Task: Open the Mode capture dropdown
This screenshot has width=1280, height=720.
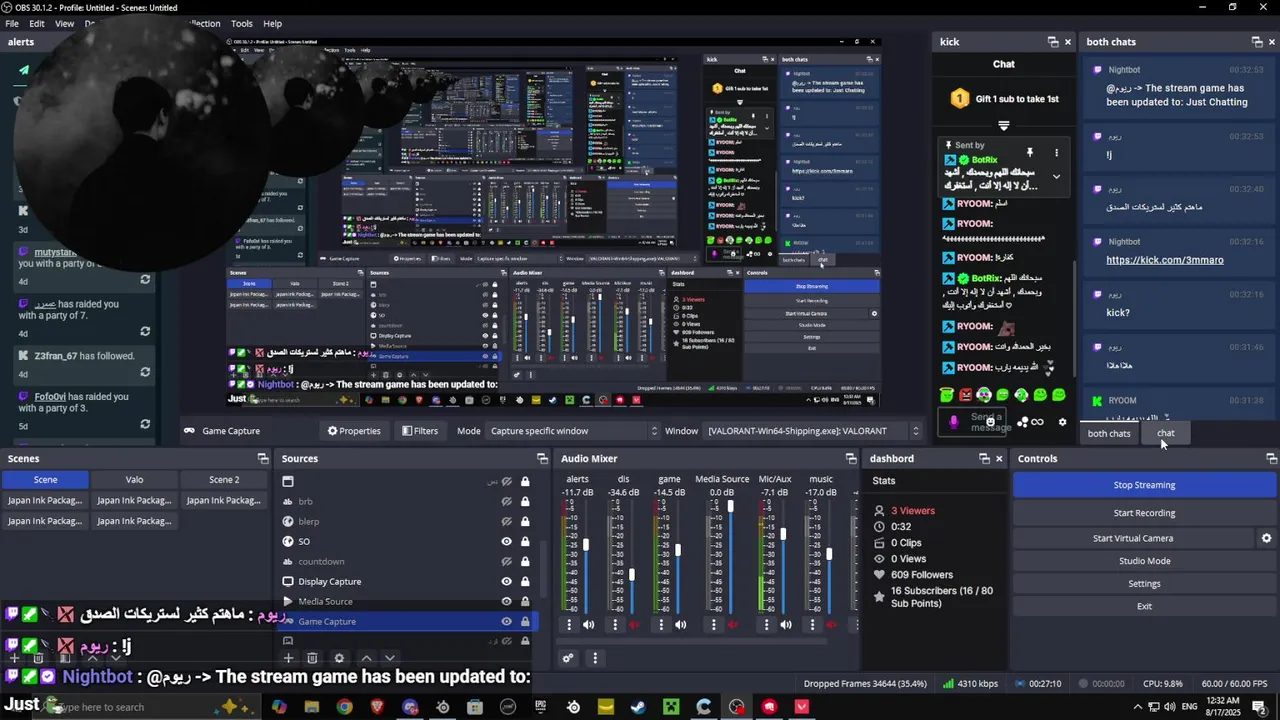Action: pyautogui.click(x=574, y=431)
